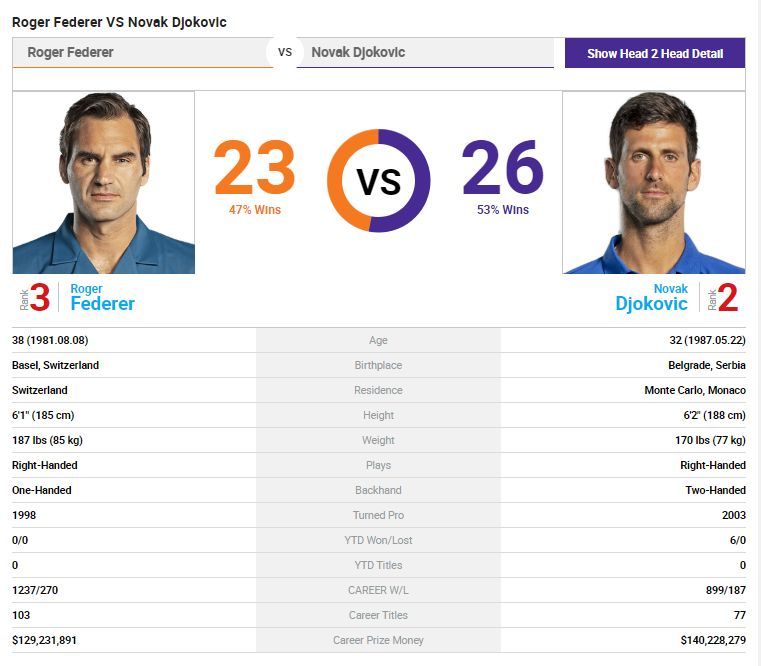Image resolution: width=761 pixels, height=666 pixels.
Task: Click Roger Federer's portrait photo
Action: (x=103, y=182)
